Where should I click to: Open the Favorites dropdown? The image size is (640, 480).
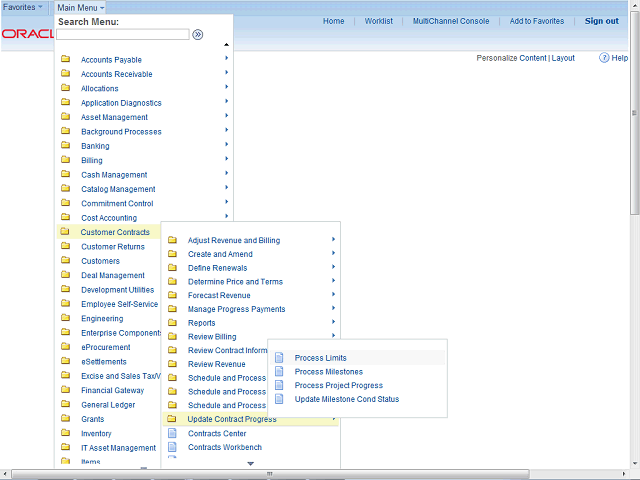[22, 7]
